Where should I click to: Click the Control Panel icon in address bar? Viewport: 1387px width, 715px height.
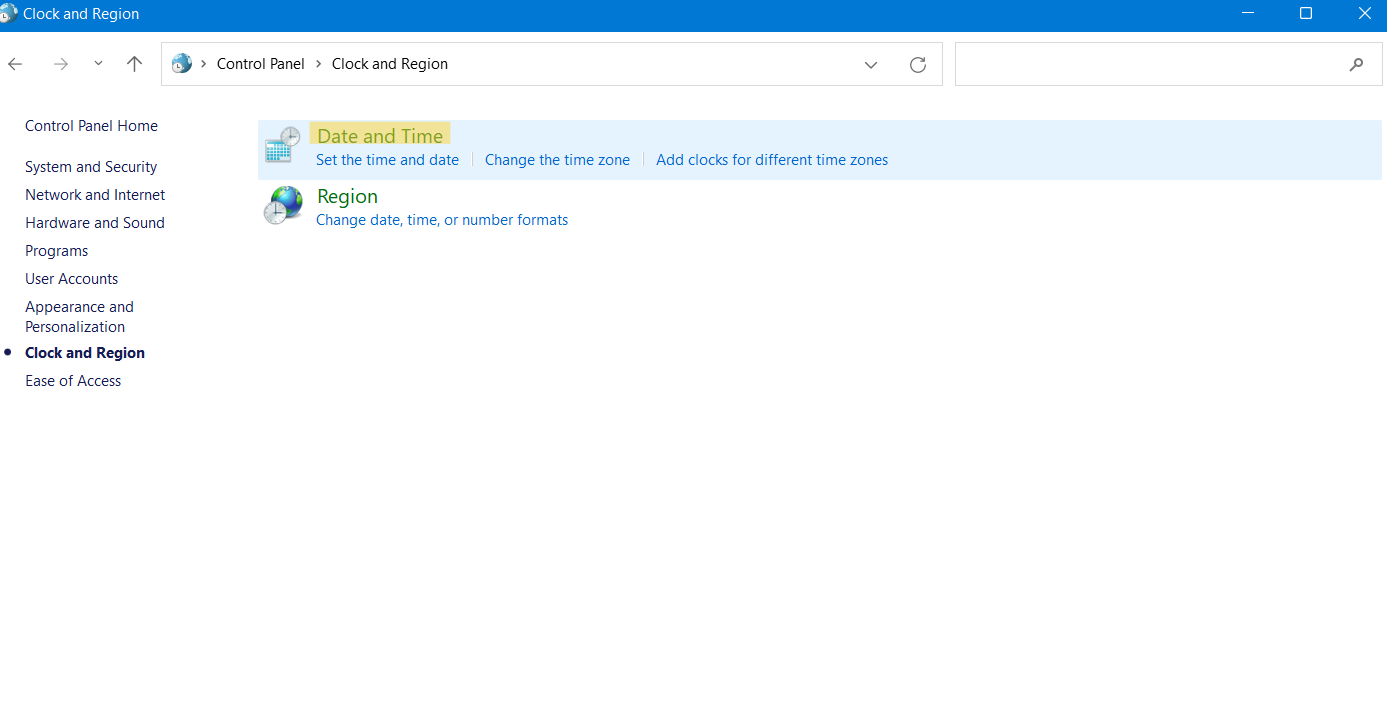pyautogui.click(x=181, y=64)
